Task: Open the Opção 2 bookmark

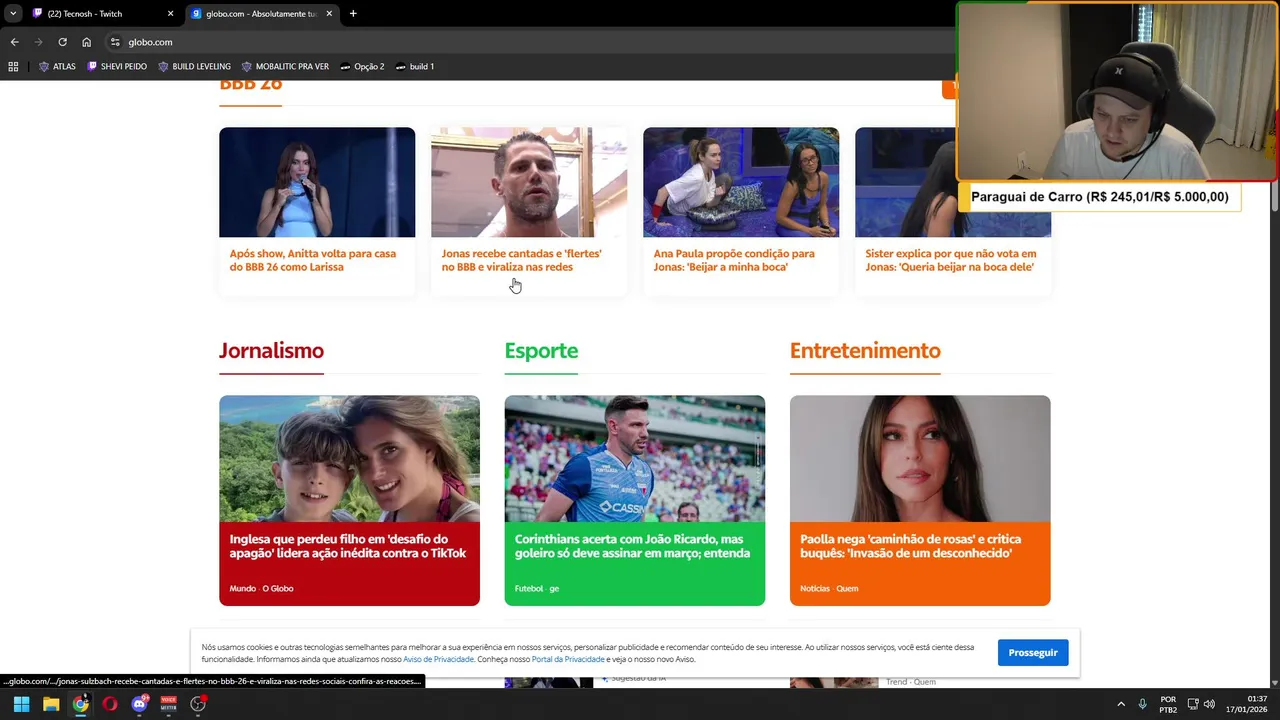Action: (x=361, y=67)
